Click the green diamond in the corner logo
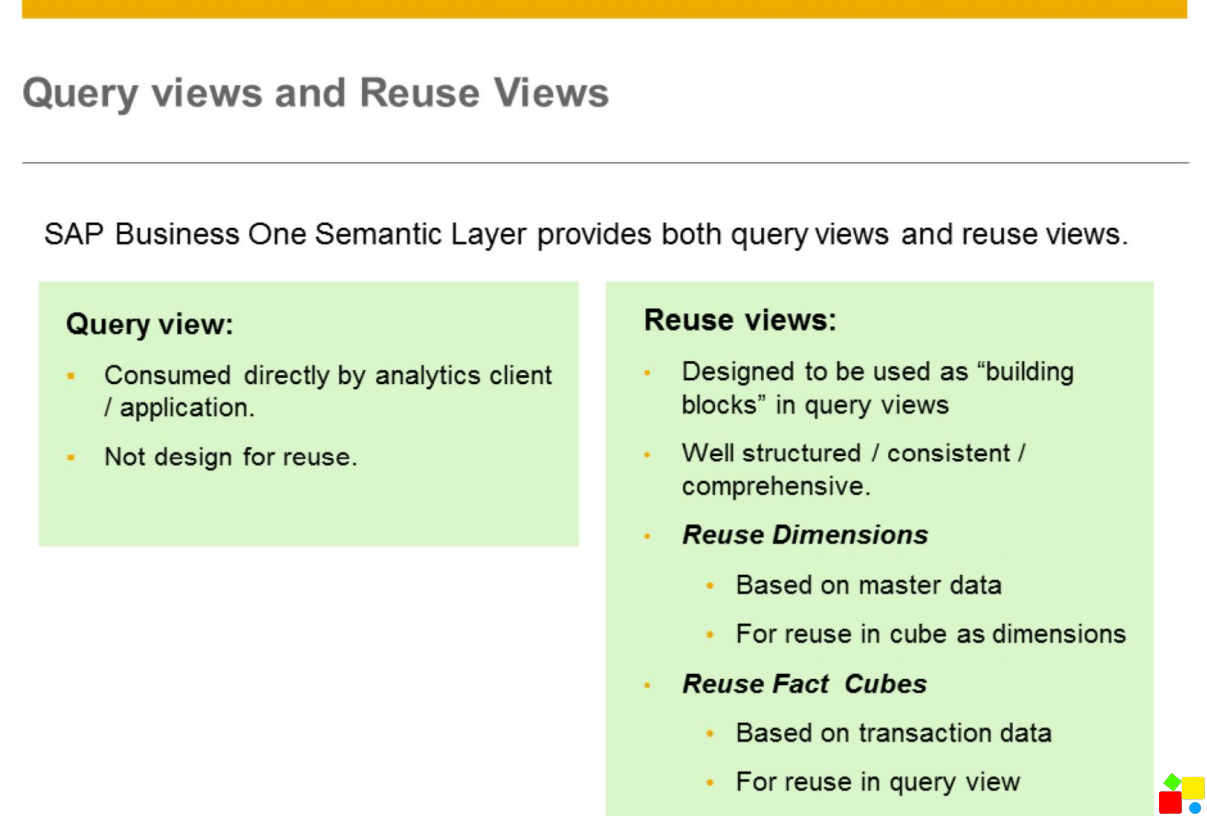The height and width of the screenshot is (816, 1207). (1172, 781)
